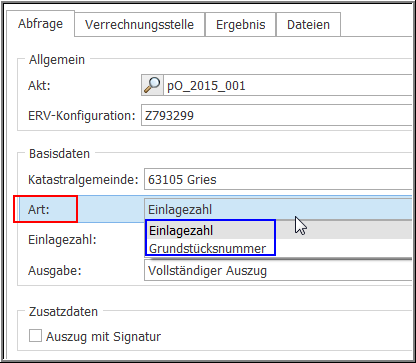Open the Akt search magnifier icon

pos(152,85)
